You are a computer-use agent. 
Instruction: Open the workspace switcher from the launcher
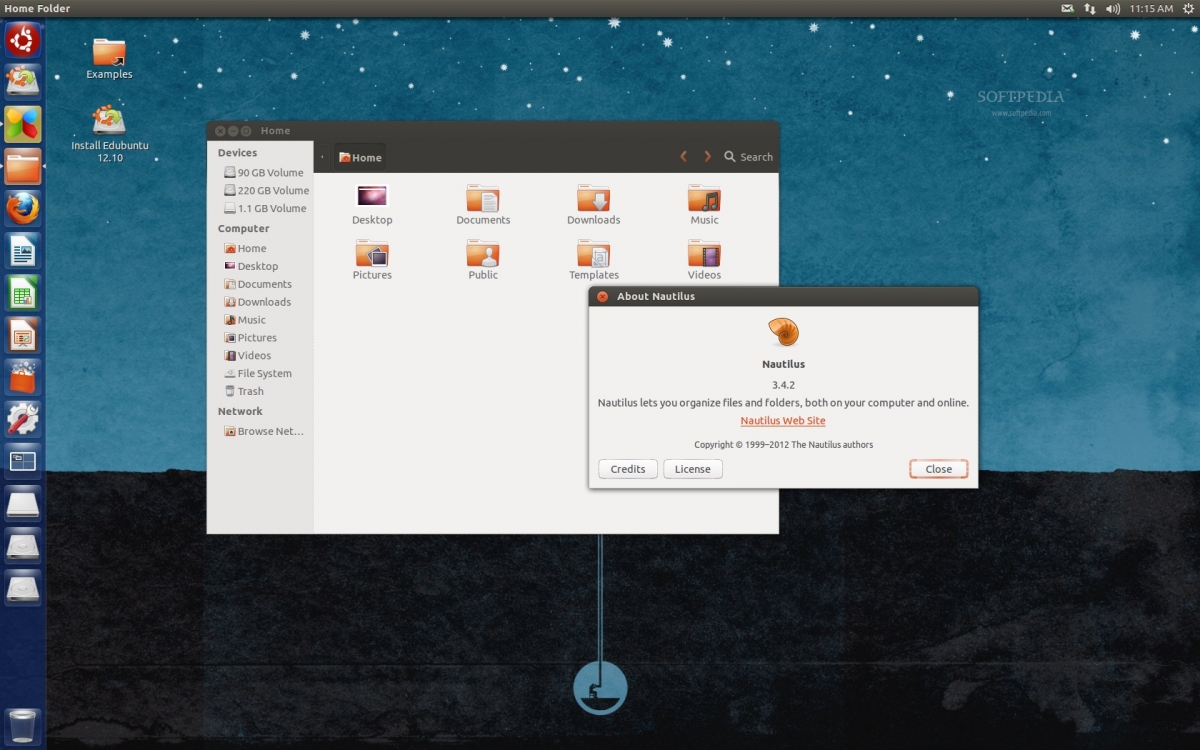[22, 461]
